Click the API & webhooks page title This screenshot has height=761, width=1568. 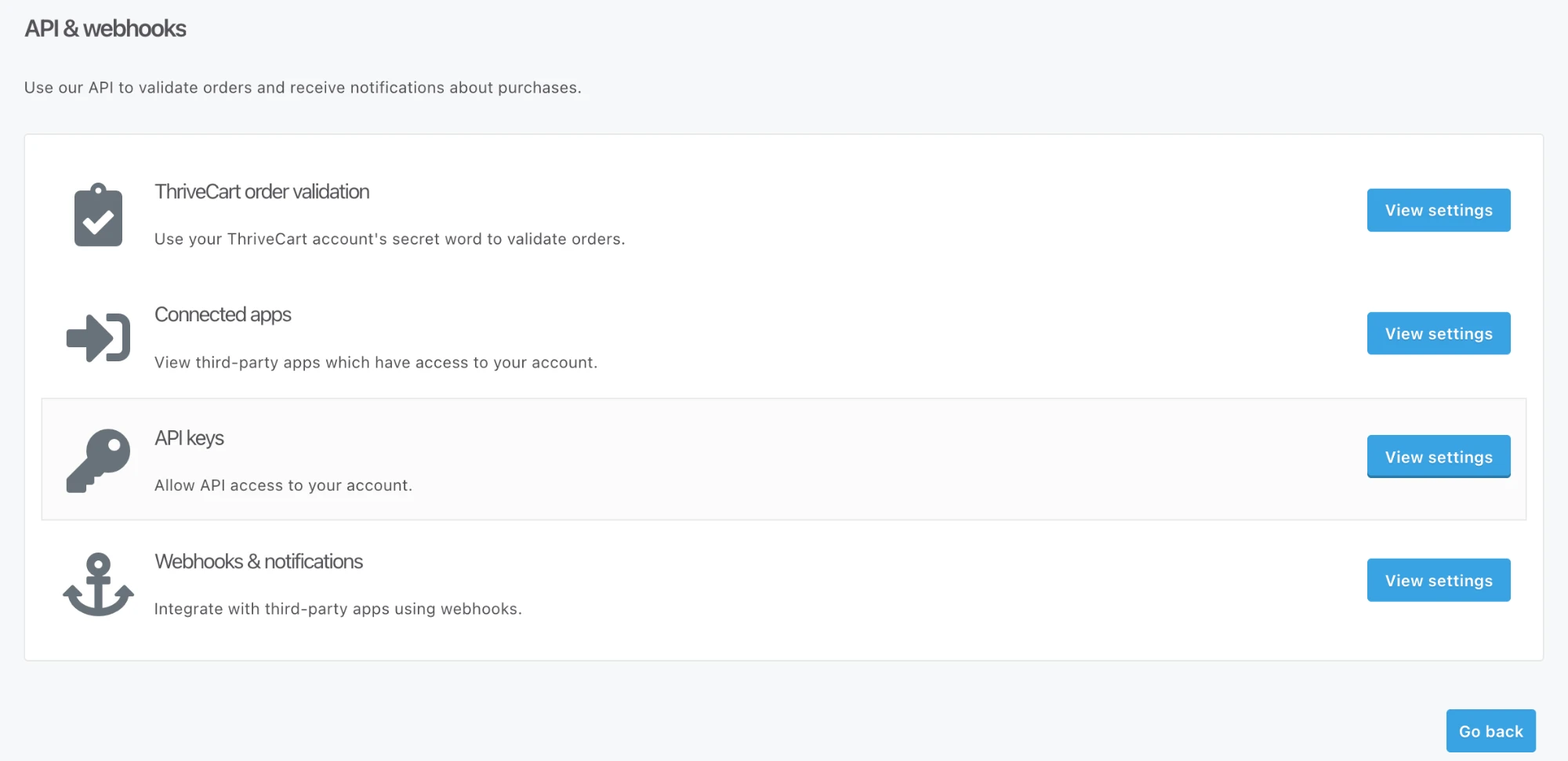[x=105, y=29]
